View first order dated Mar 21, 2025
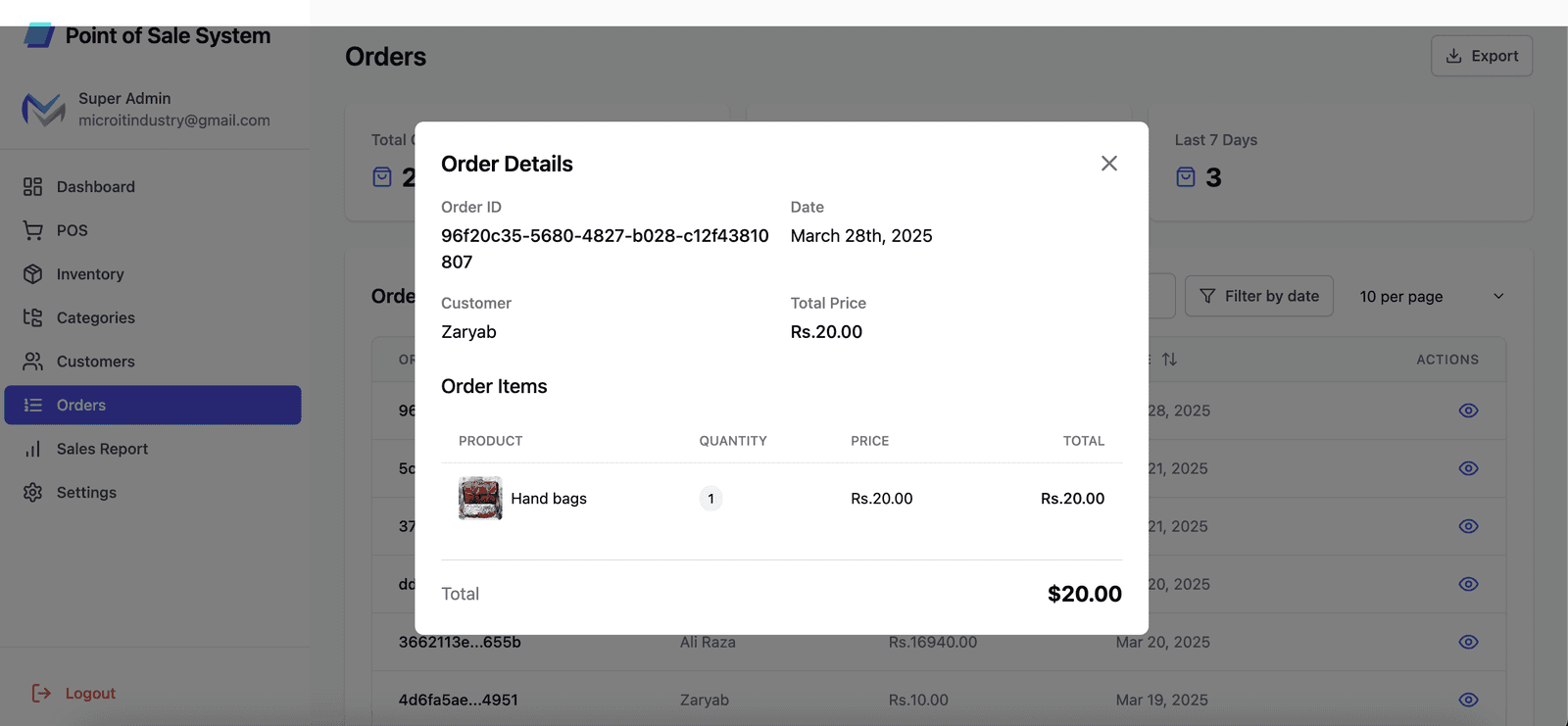Viewport: 1568px width, 726px height. click(x=1468, y=468)
